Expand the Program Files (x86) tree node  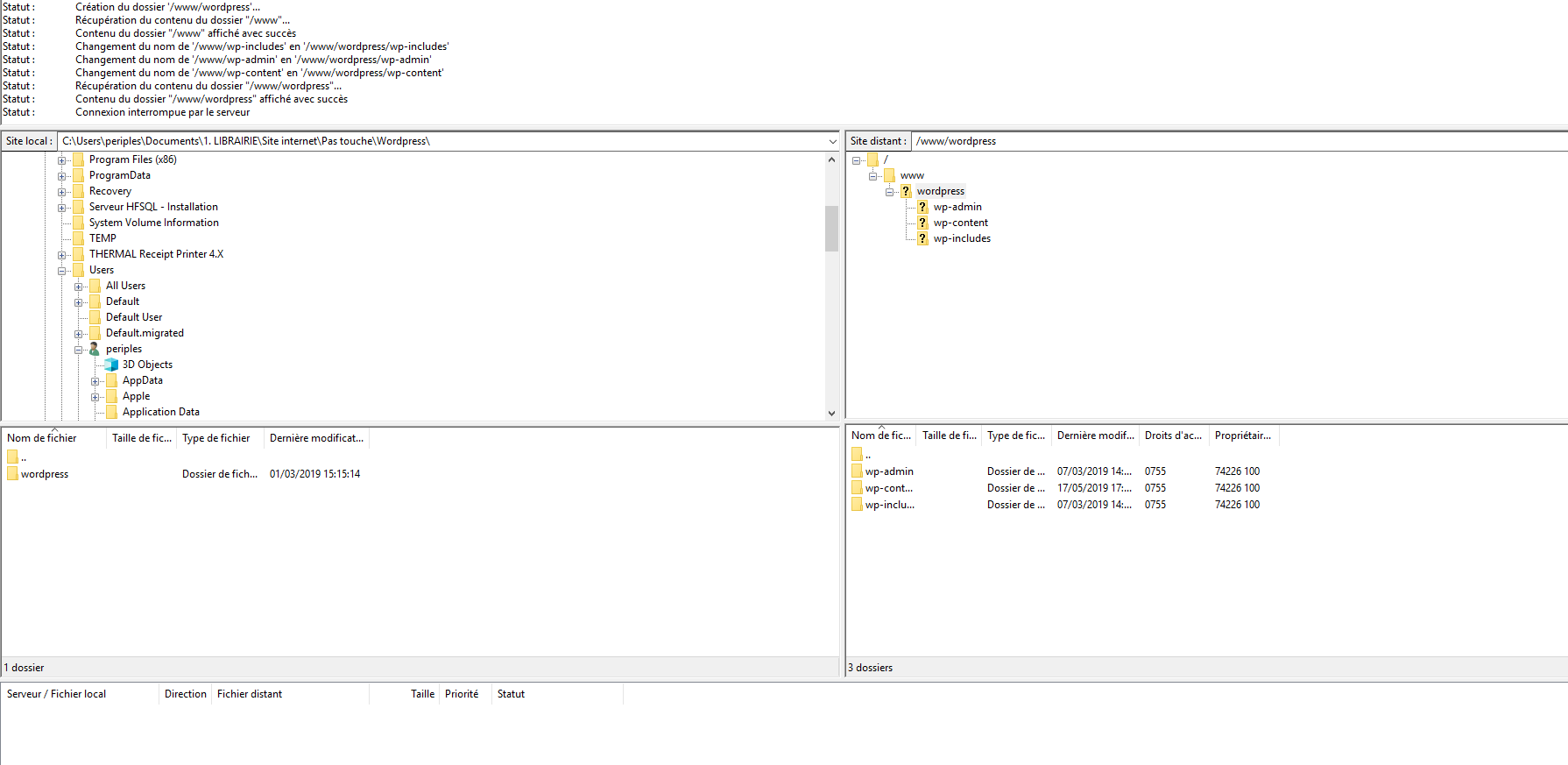point(62,160)
